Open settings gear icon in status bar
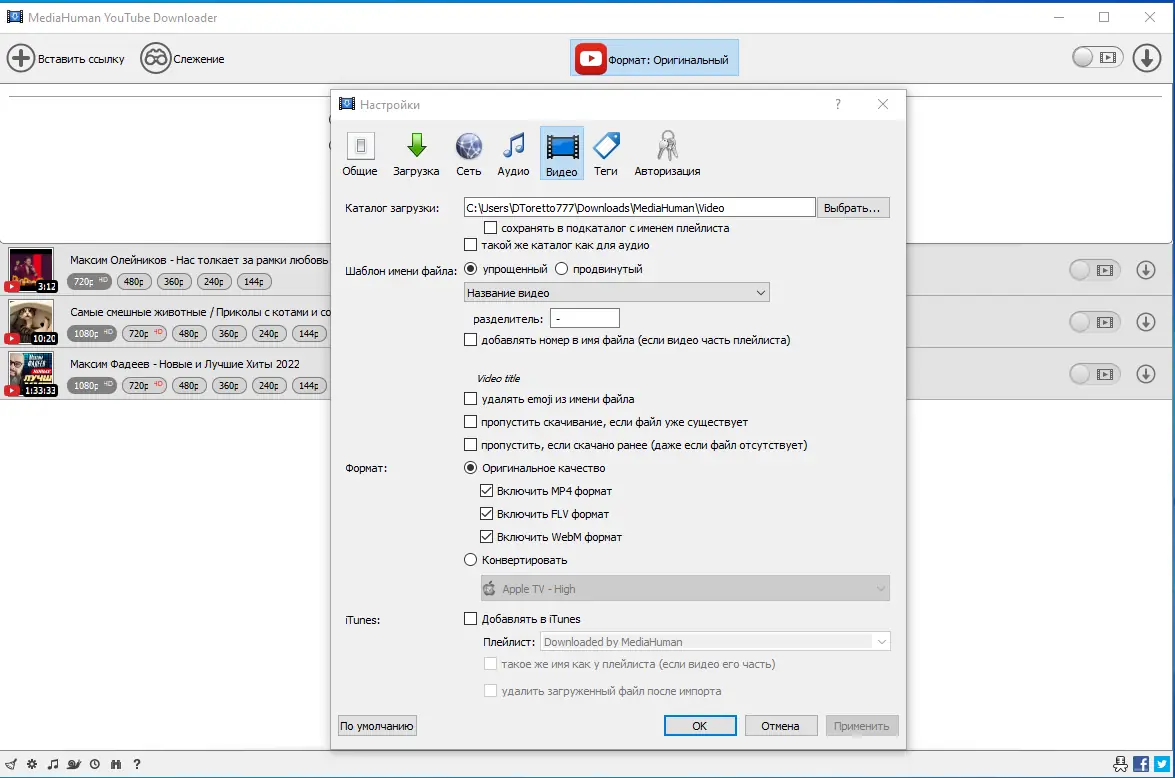1175x778 pixels. click(31, 765)
